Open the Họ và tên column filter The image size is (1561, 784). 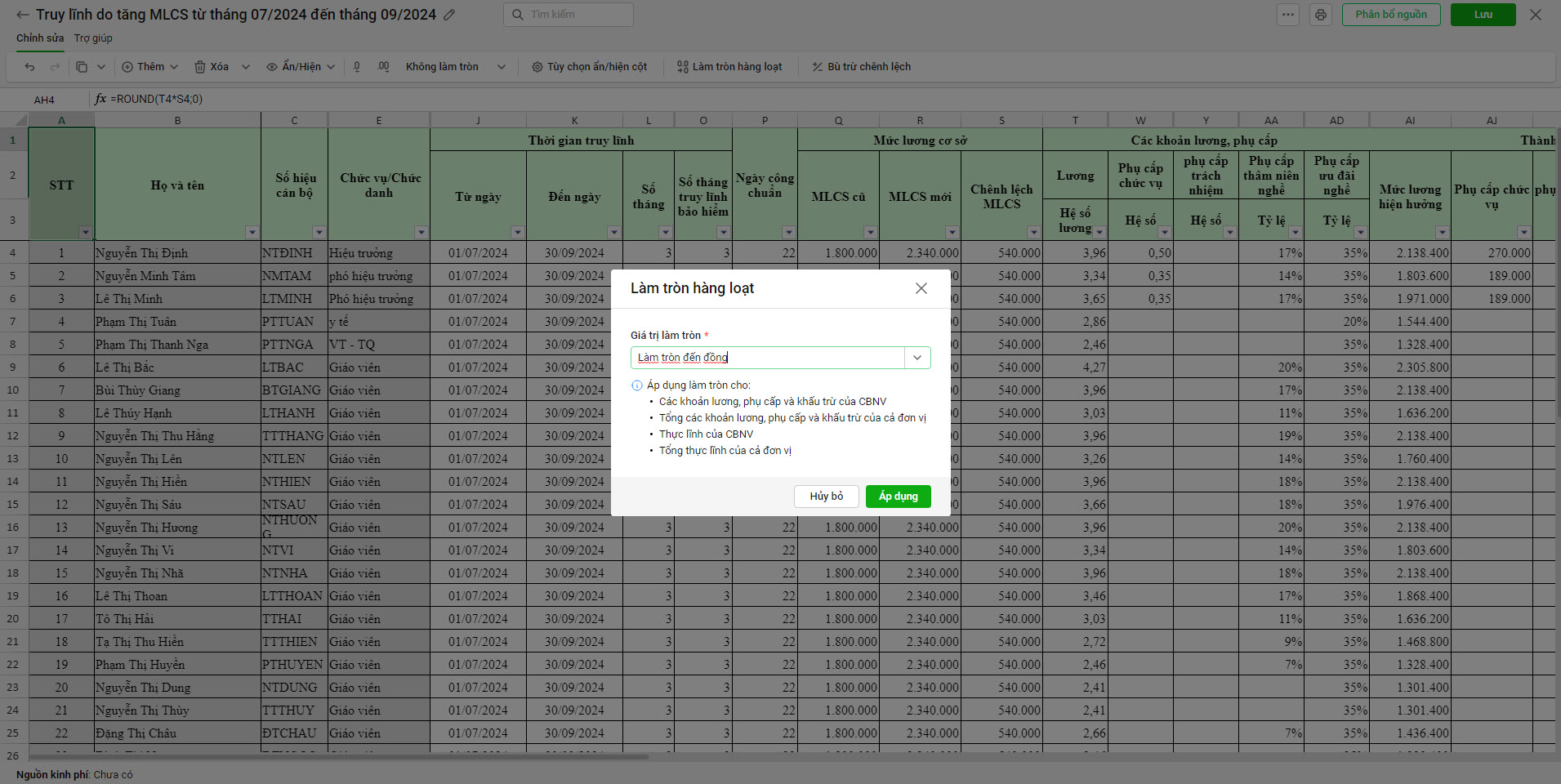tap(252, 232)
